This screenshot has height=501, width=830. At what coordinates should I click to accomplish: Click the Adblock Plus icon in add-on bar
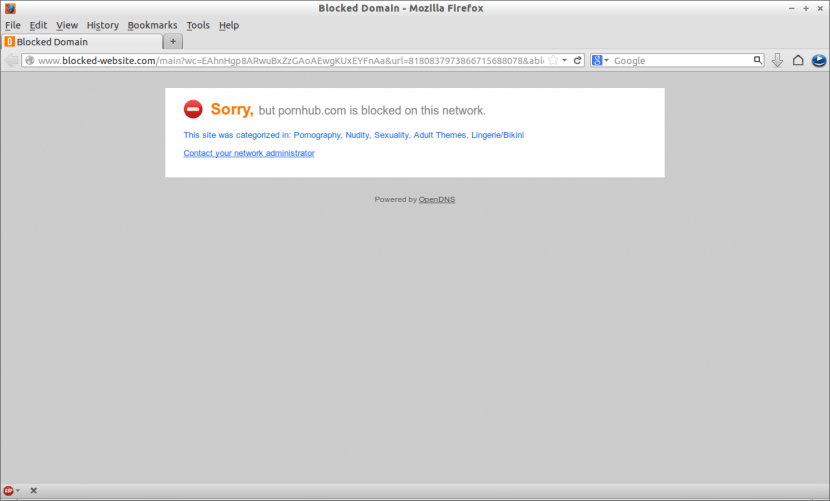click(x=8, y=490)
